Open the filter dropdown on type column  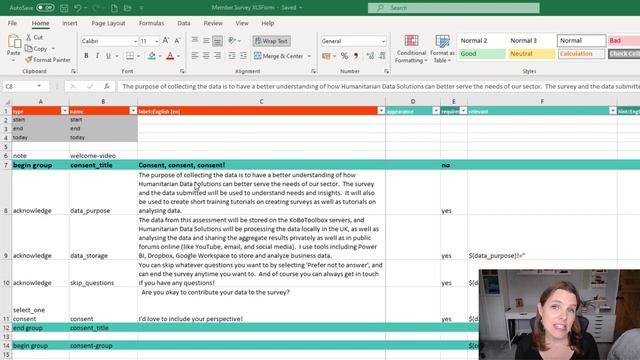[64, 111]
